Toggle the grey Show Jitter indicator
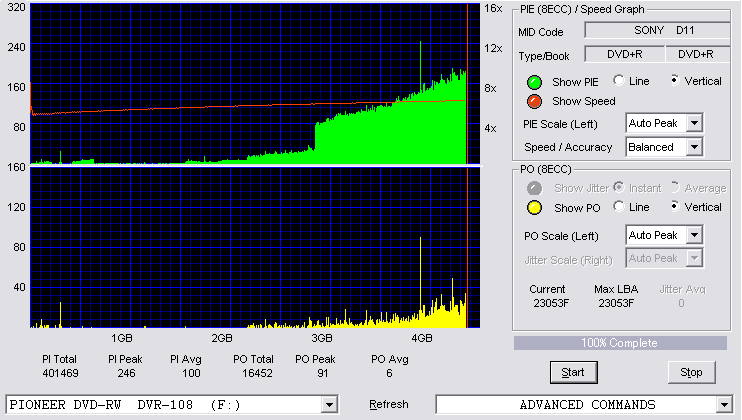This screenshot has width=742, height=420. click(534, 188)
